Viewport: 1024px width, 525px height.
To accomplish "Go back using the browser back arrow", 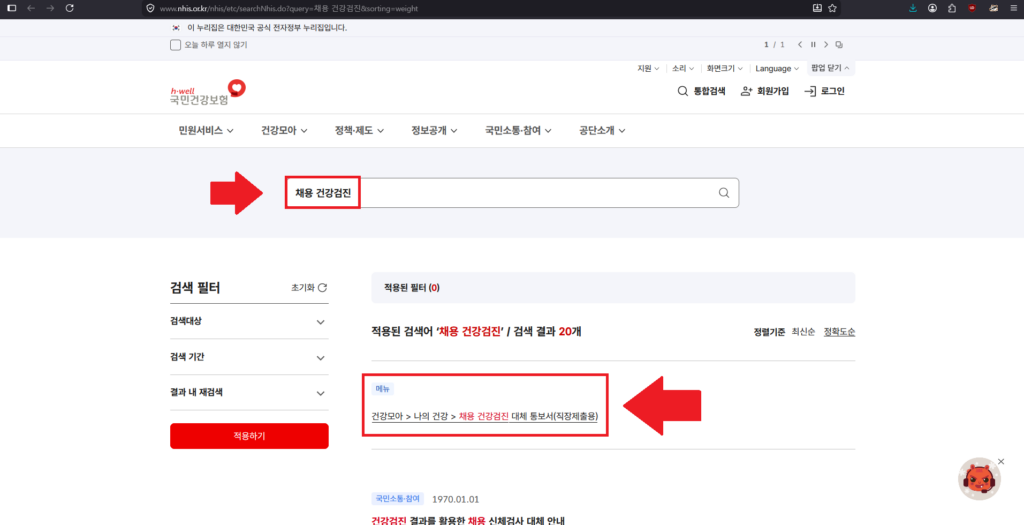I will click(x=31, y=8).
